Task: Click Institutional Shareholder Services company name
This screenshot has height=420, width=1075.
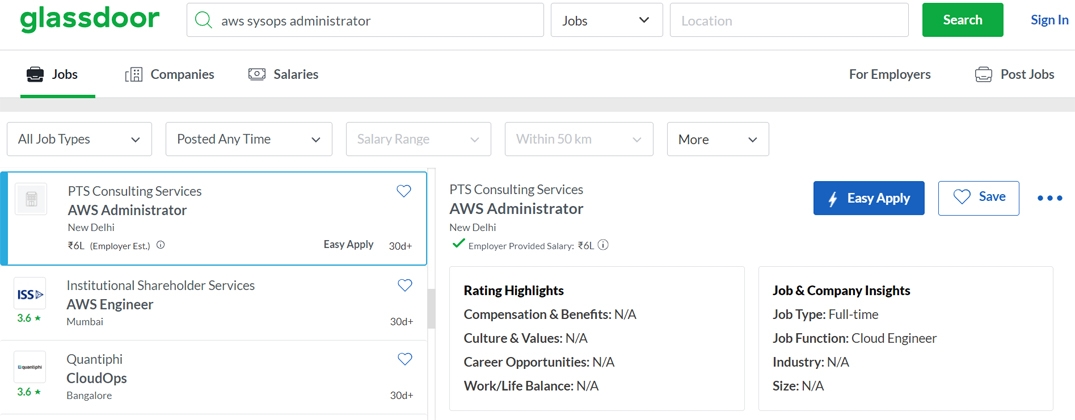Action: [160, 285]
